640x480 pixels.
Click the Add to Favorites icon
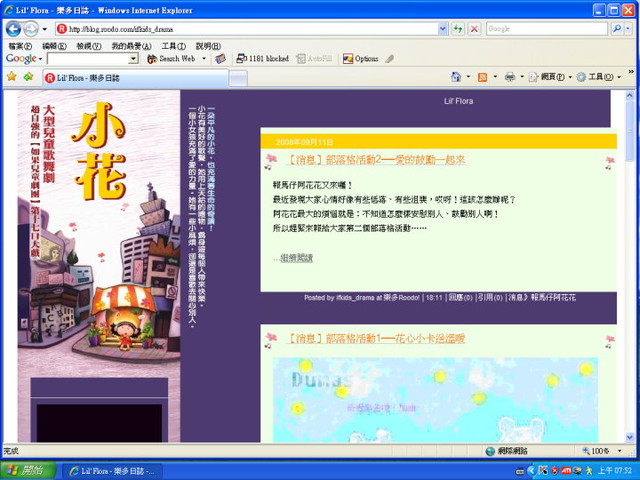point(28,77)
